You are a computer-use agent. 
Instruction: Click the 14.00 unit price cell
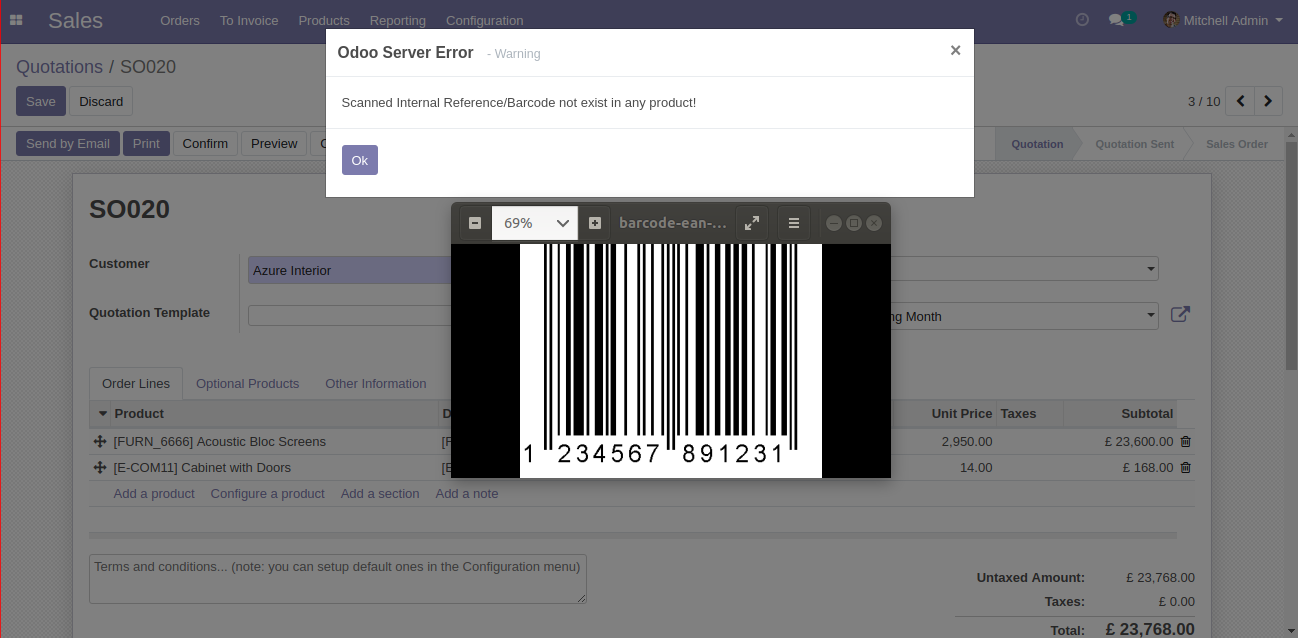tap(976, 467)
